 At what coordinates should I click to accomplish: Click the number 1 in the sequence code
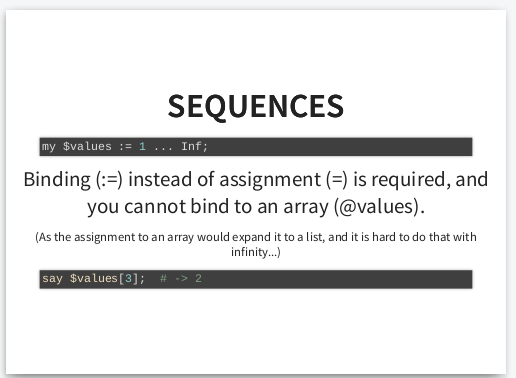pos(142,146)
